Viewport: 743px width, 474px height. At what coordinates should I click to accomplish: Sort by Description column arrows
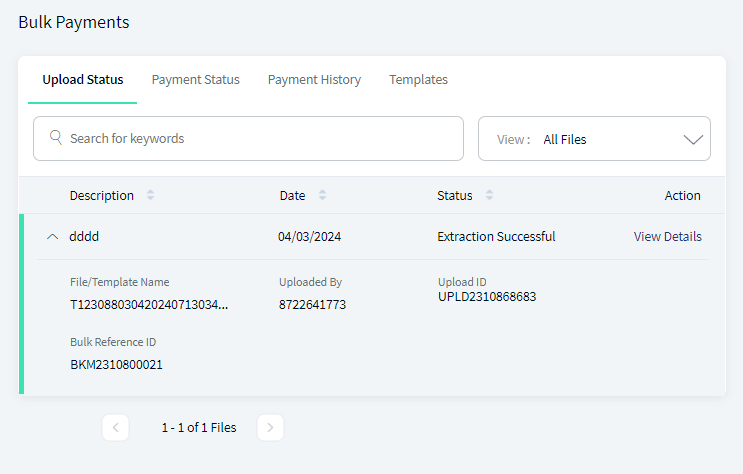pos(150,195)
